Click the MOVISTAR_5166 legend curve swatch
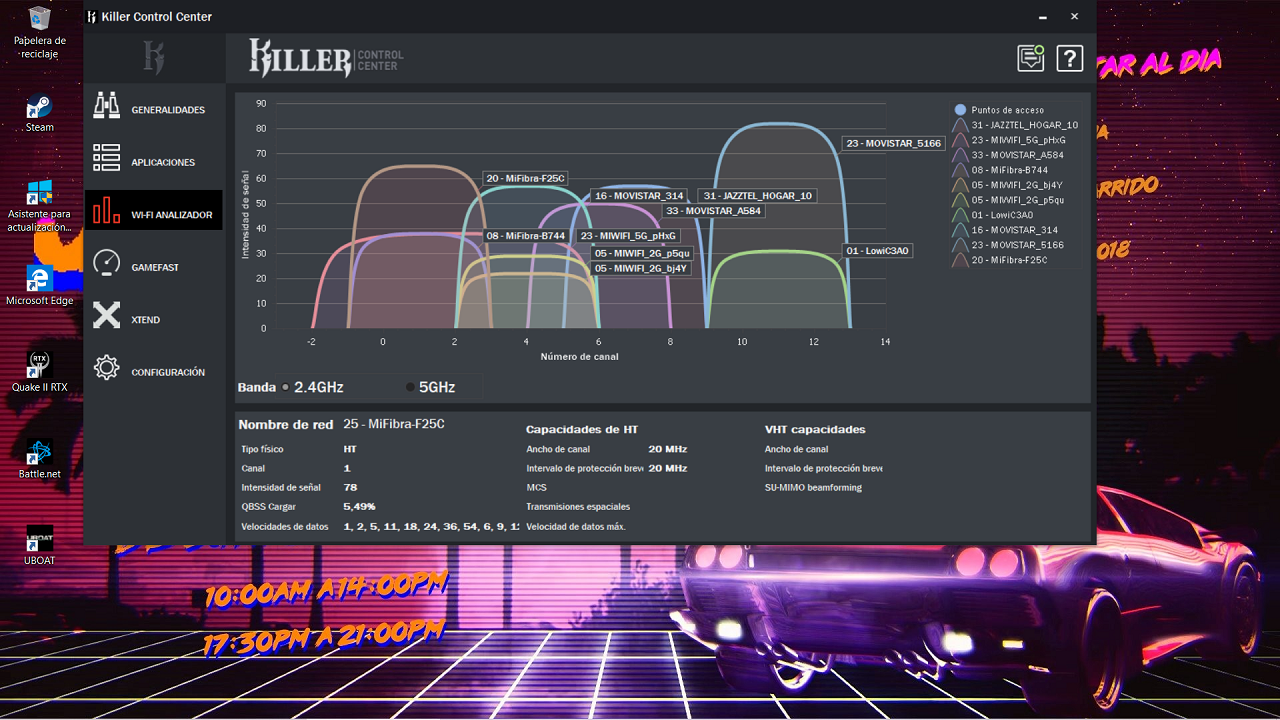 (960, 245)
